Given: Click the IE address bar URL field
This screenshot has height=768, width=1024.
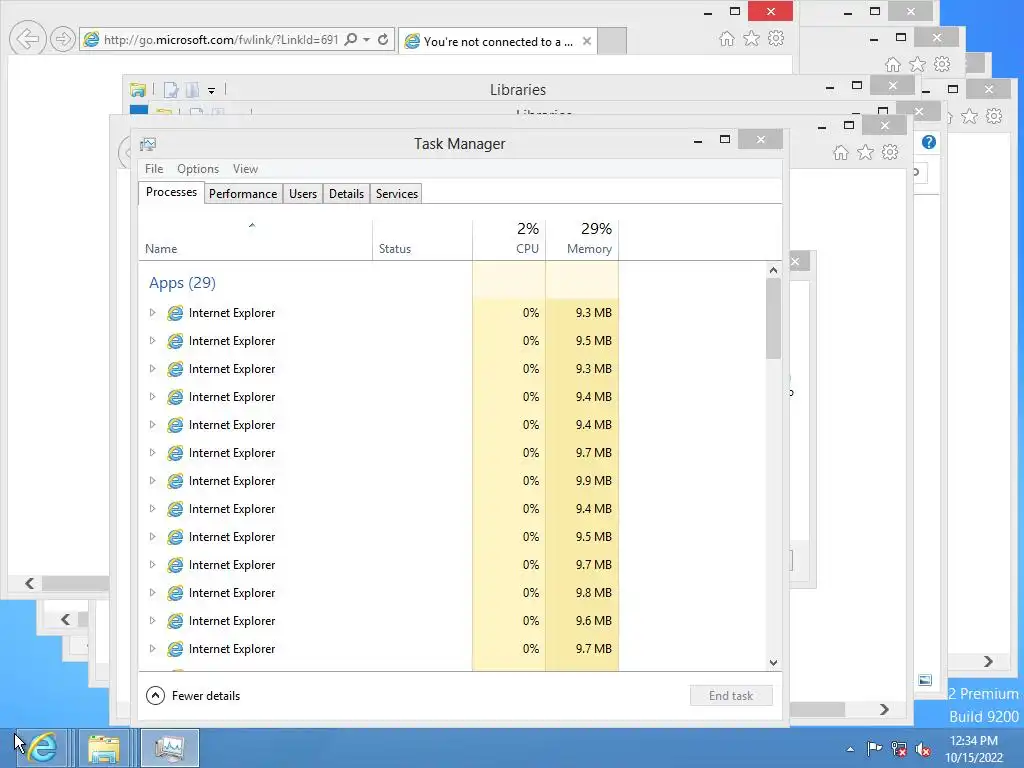Looking at the screenshot, I should (221, 40).
